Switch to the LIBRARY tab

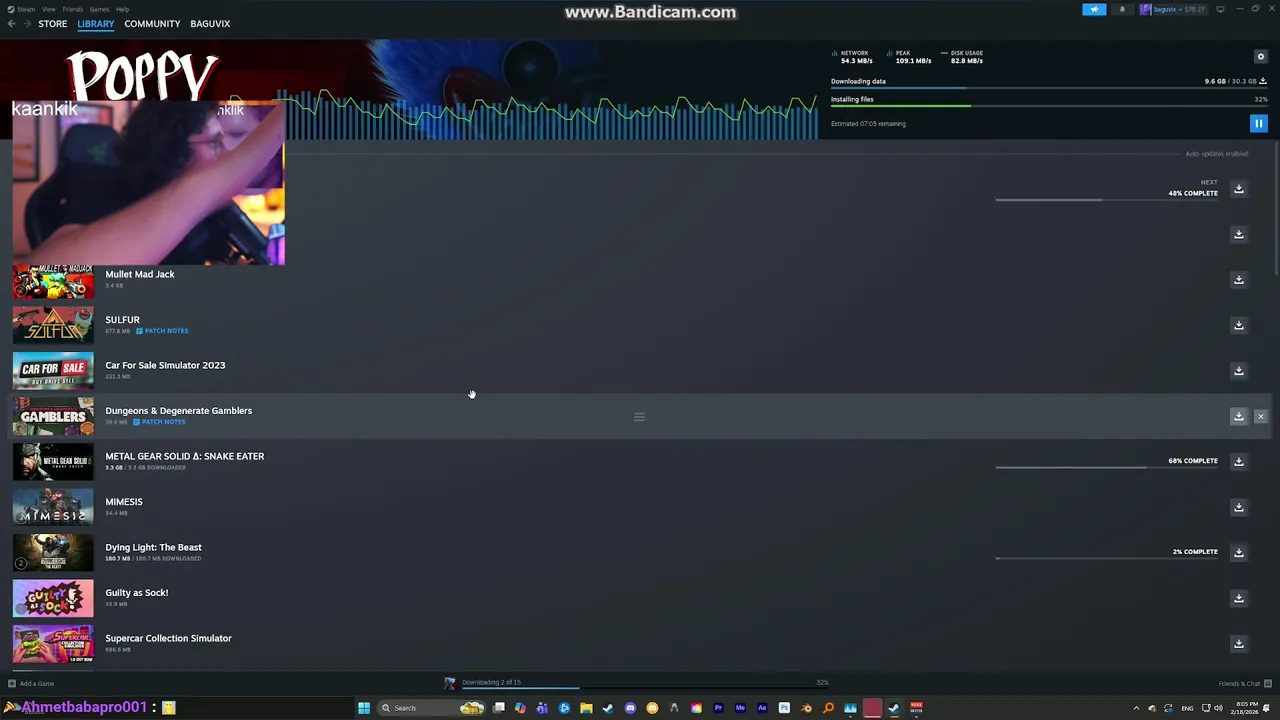[x=96, y=24]
